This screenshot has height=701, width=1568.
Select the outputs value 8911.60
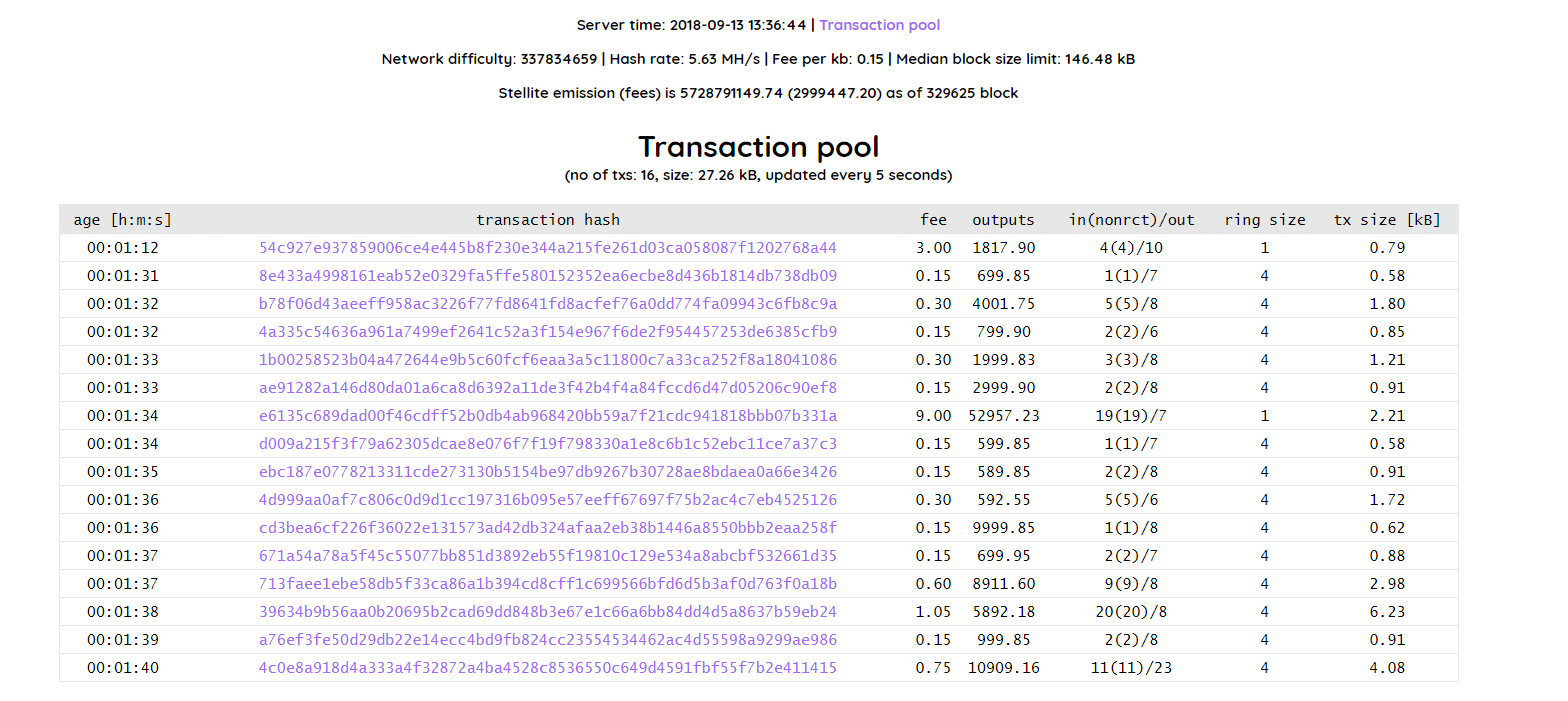pos(1003,584)
